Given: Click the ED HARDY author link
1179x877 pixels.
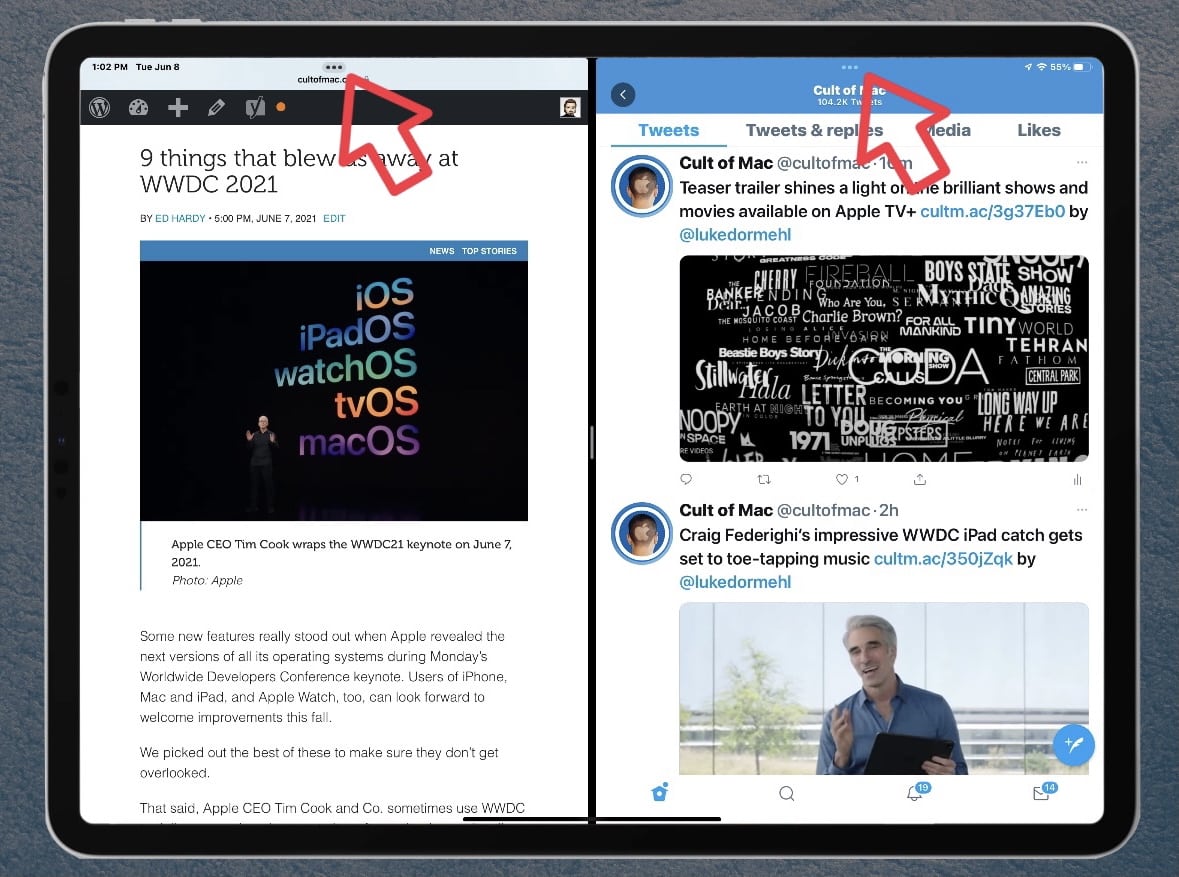Looking at the screenshot, I should pyautogui.click(x=178, y=218).
